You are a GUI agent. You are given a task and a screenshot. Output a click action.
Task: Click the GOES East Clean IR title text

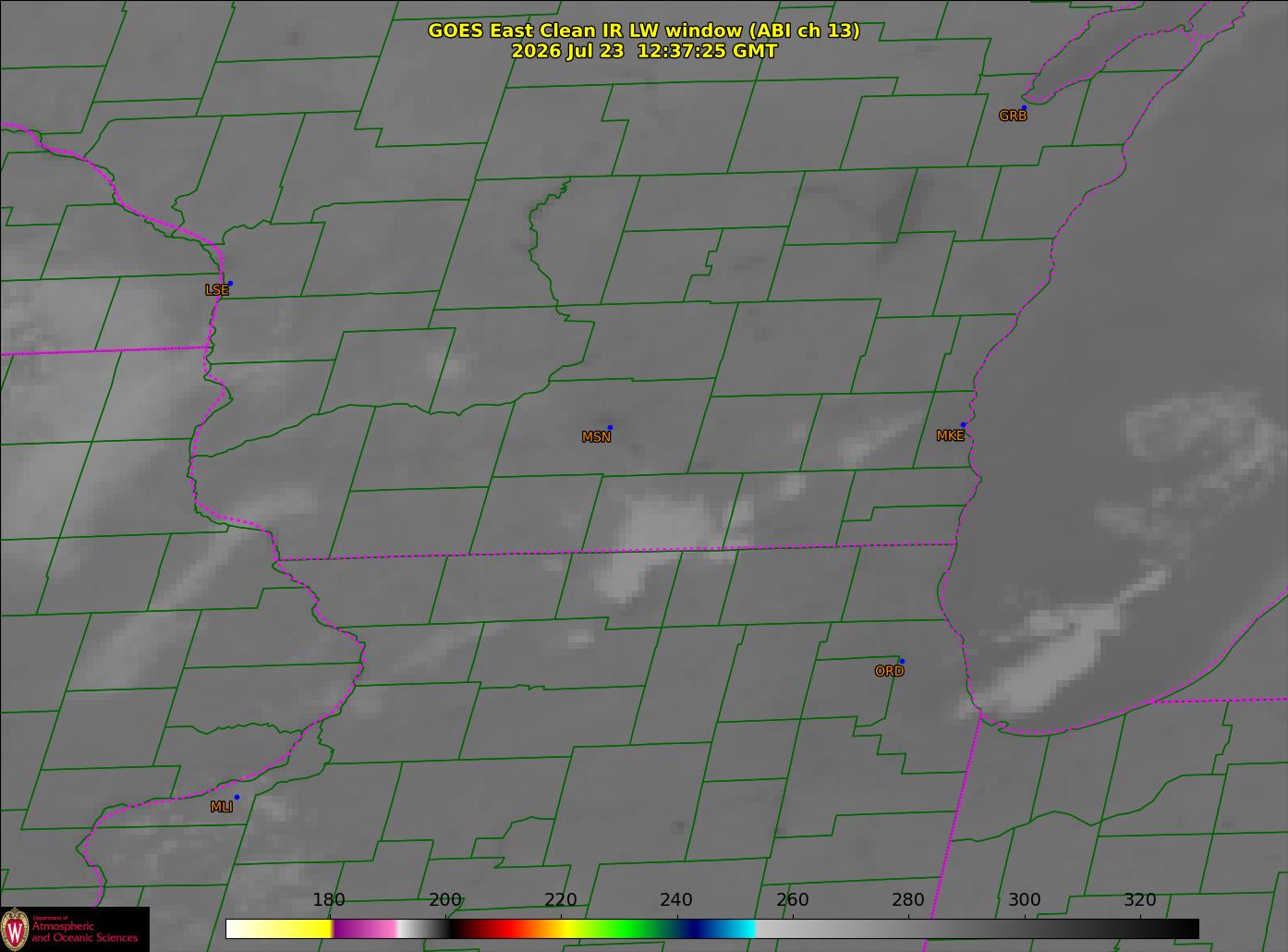[643, 31]
